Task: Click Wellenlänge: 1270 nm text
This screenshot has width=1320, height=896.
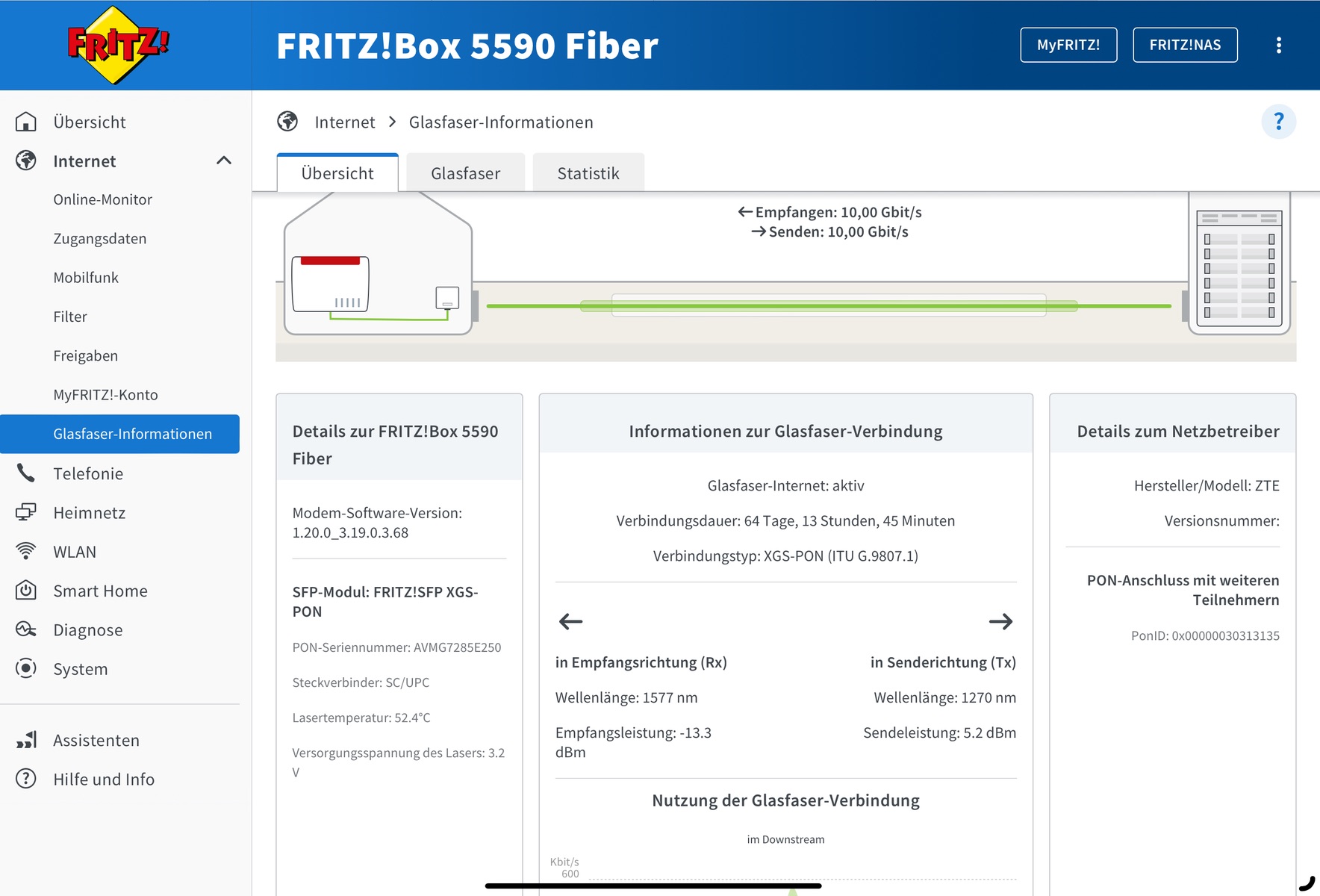Action: [x=944, y=697]
